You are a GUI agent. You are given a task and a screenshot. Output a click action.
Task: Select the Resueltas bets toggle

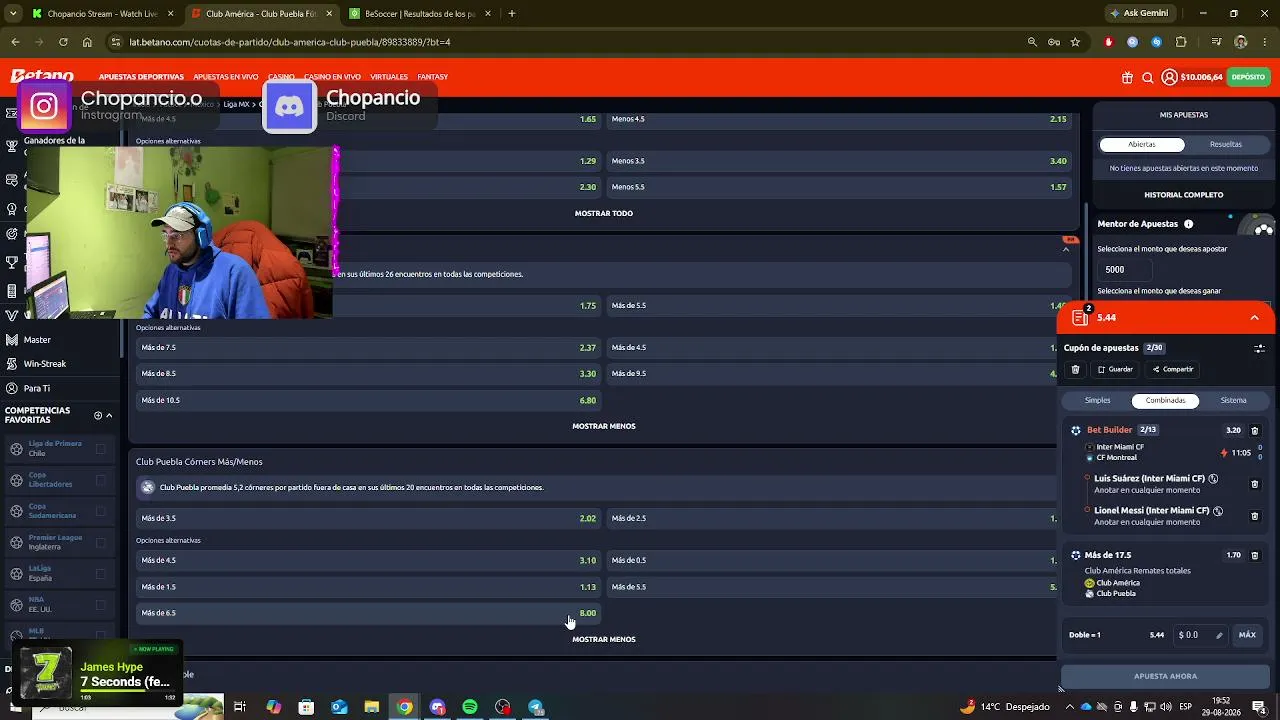[x=1226, y=144]
